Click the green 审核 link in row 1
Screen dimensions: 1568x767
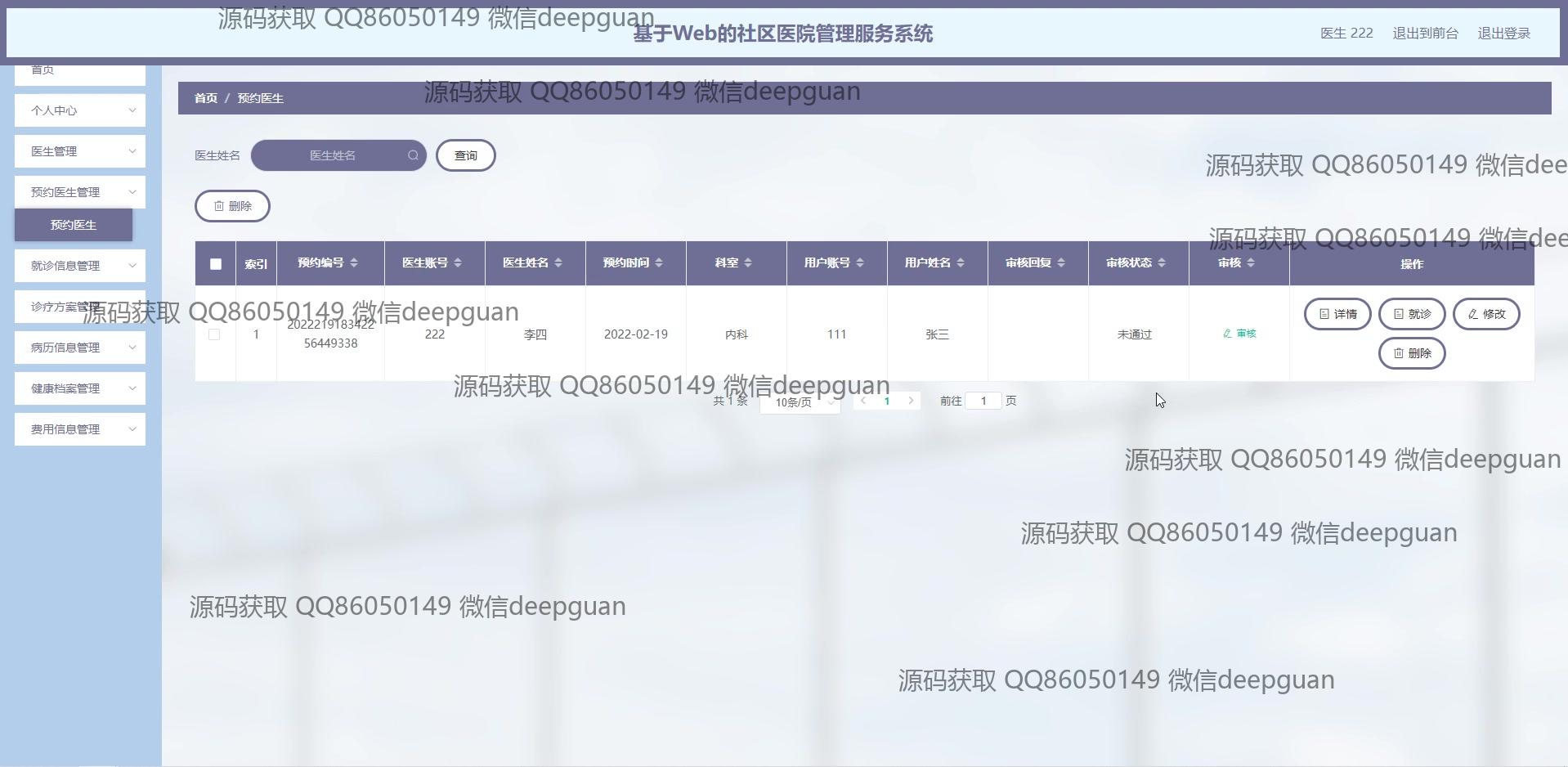1239,334
